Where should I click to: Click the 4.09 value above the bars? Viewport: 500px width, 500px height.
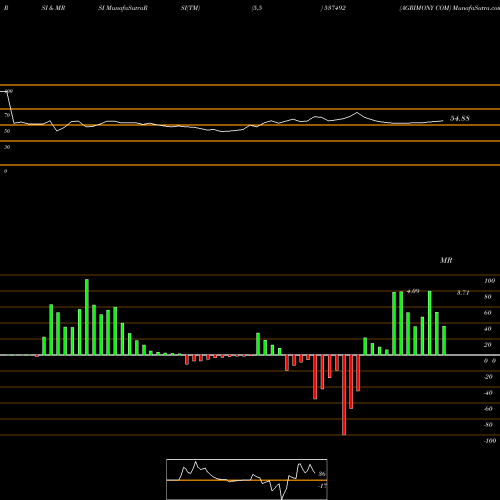(x=413, y=291)
